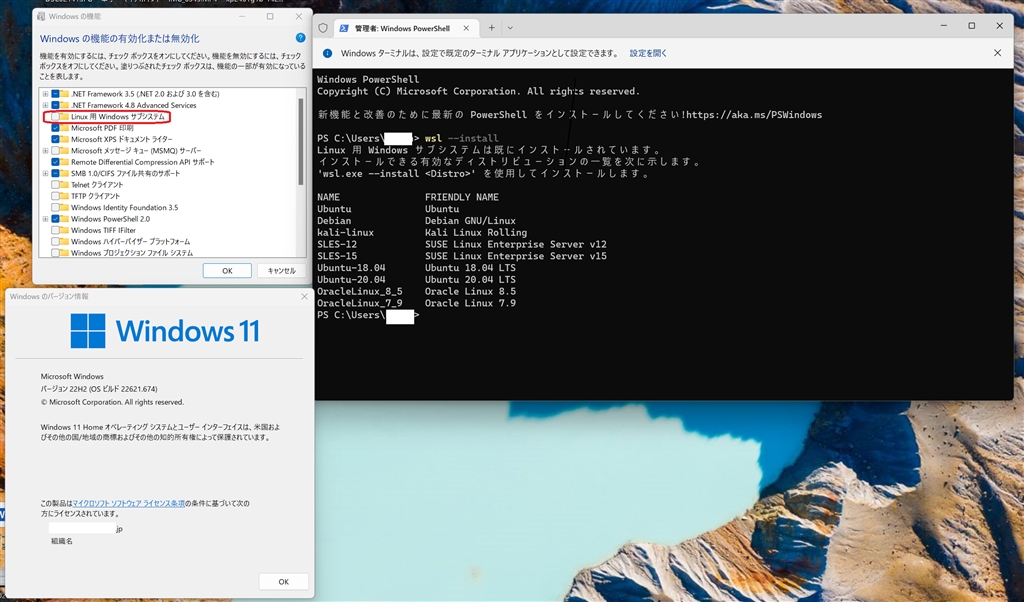Toggle SMB 1.0/CIFS ファイル共有のサポート checkbox
The height and width of the screenshot is (602, 1024).
56,174
